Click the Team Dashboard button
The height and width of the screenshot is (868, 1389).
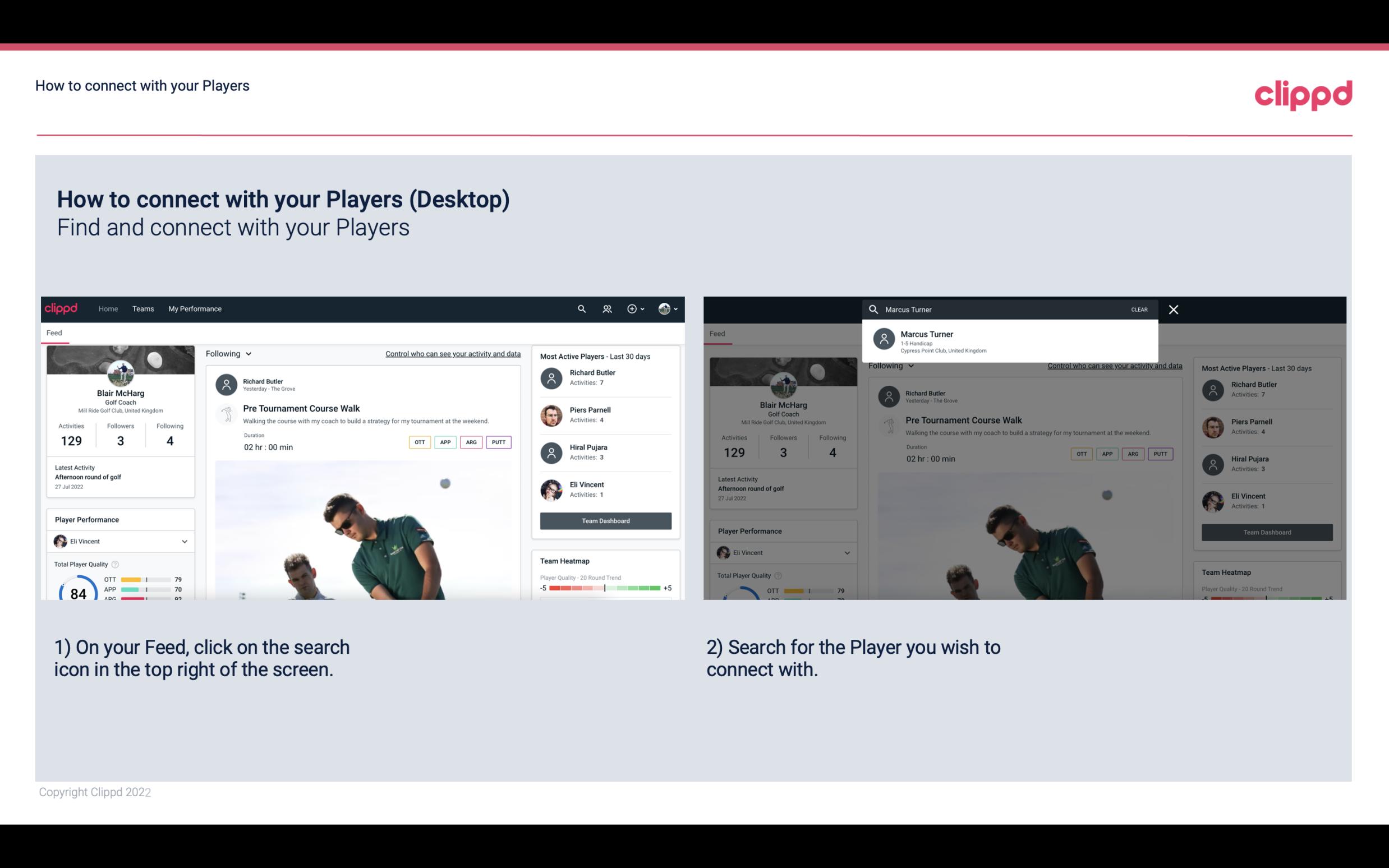coord(604,520)
